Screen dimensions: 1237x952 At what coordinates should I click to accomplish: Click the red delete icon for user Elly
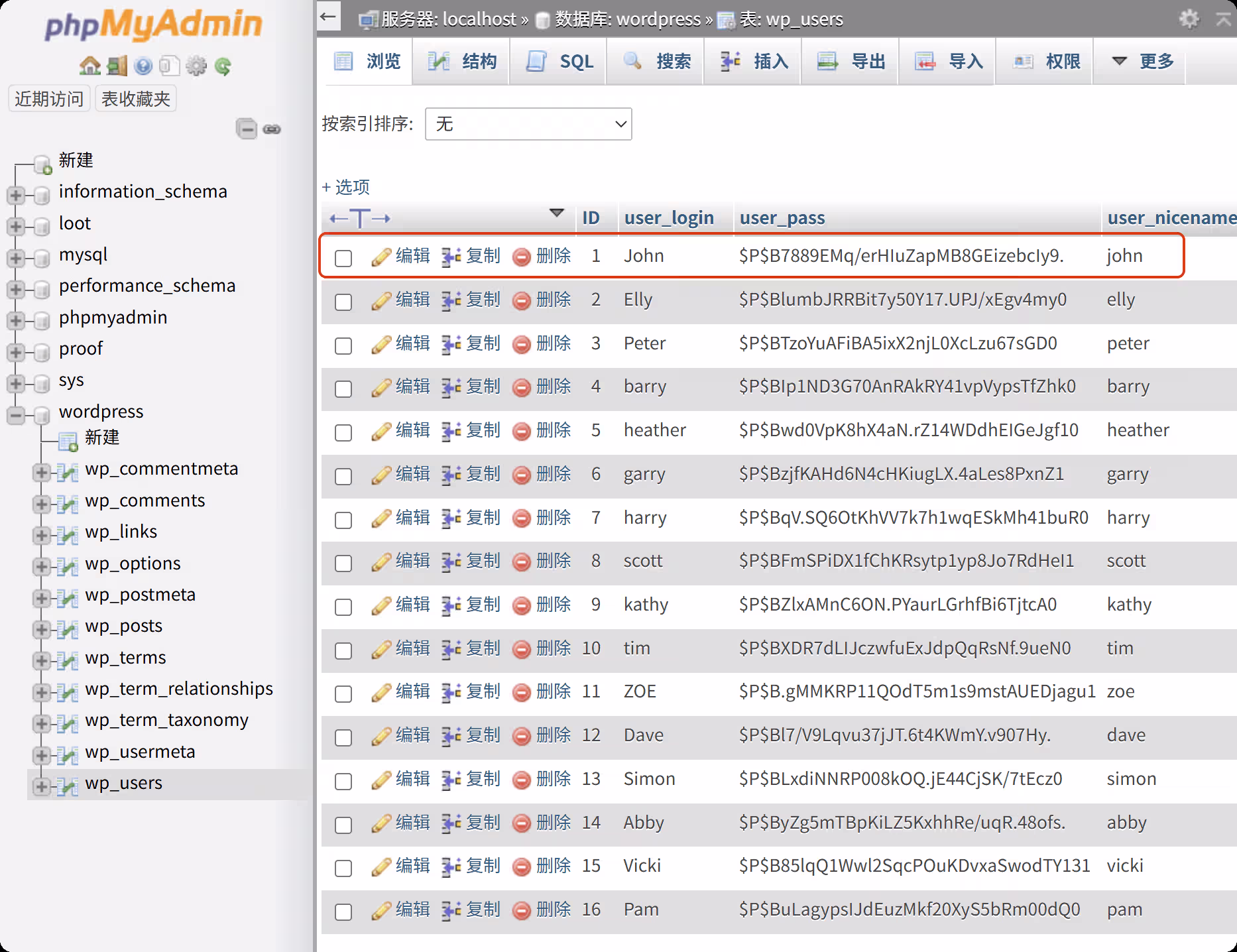pyautogui.click(x=522, y=300)
